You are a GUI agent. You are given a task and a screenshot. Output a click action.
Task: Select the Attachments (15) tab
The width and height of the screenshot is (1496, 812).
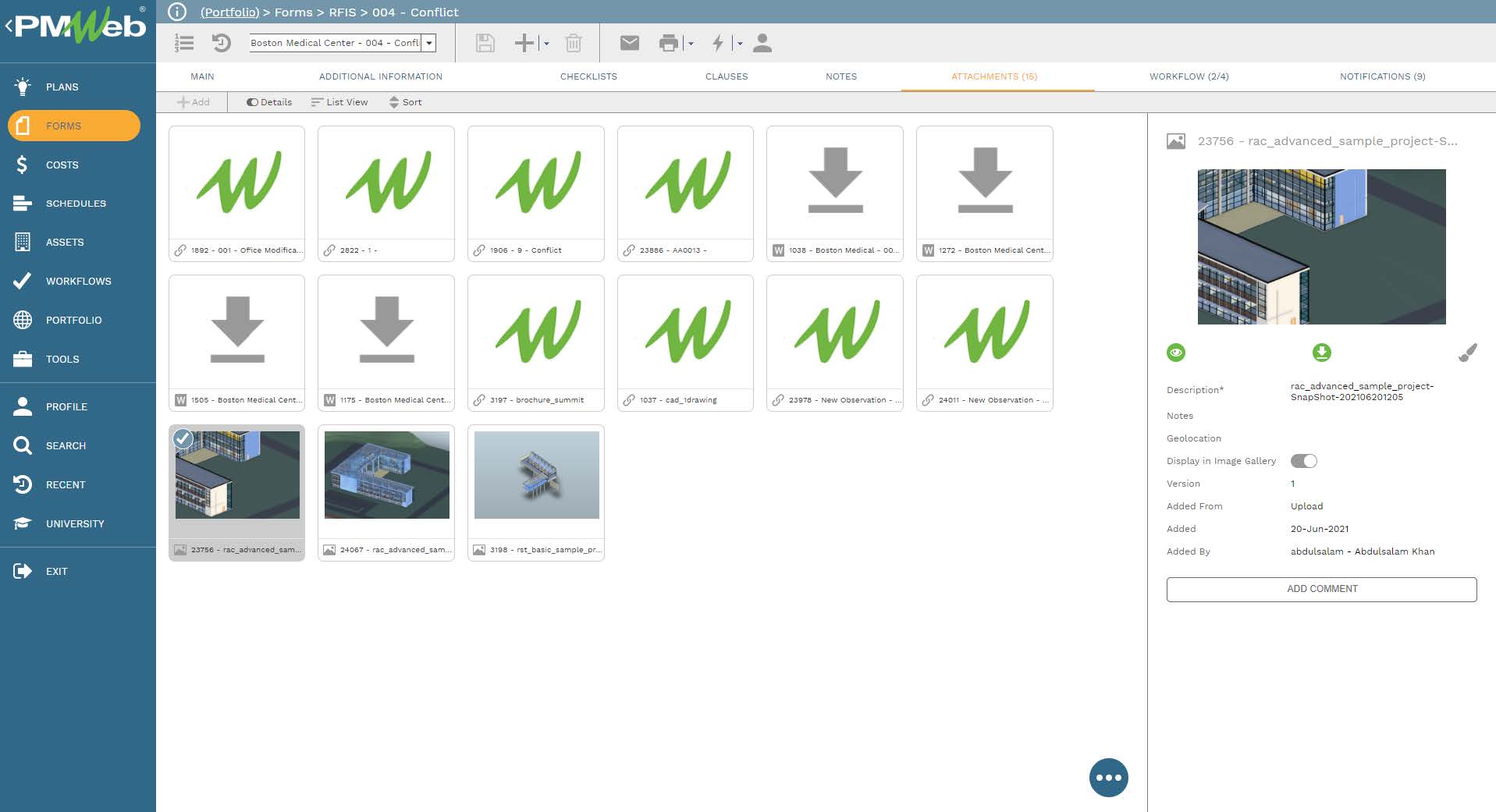point(994,76)
